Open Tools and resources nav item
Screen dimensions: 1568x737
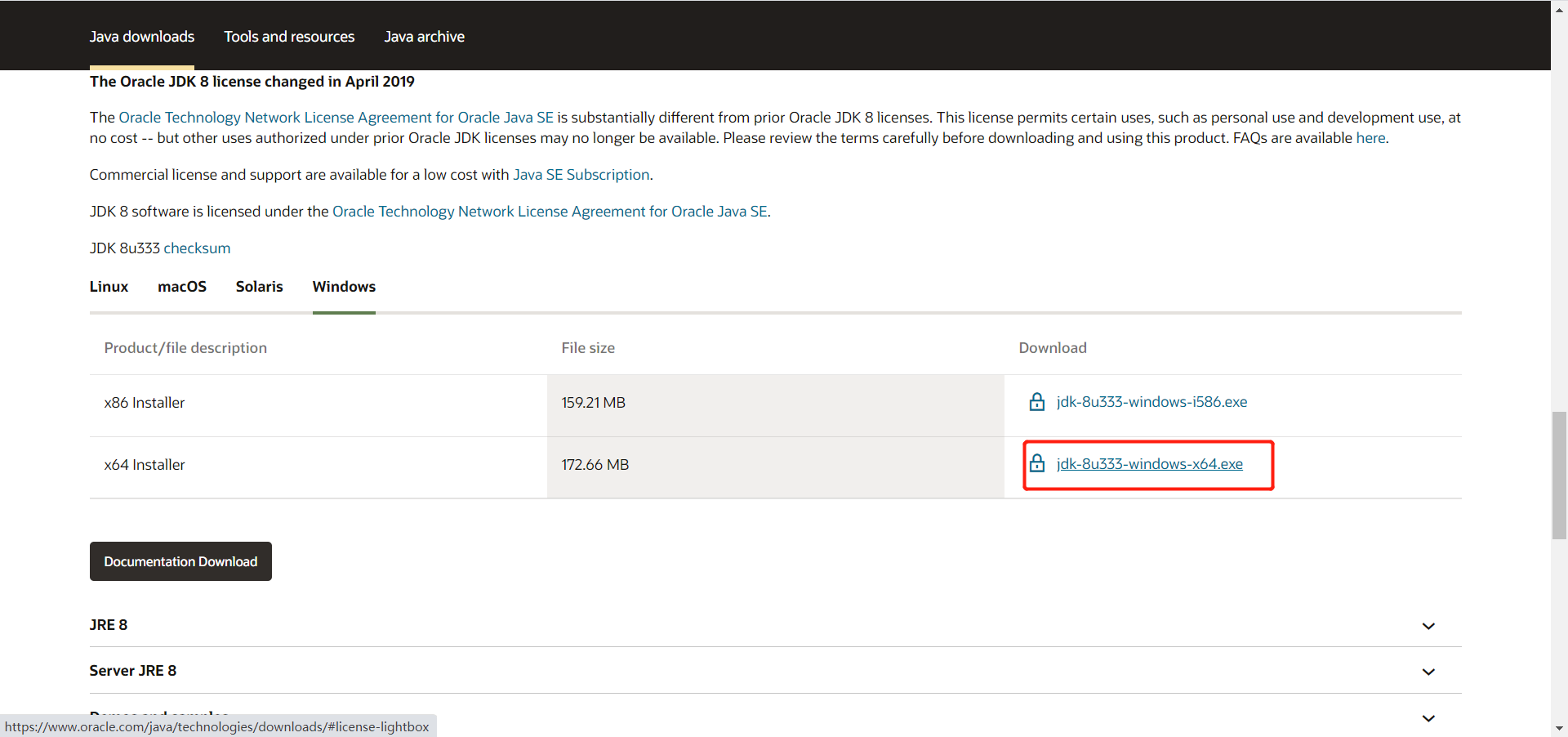289,37
